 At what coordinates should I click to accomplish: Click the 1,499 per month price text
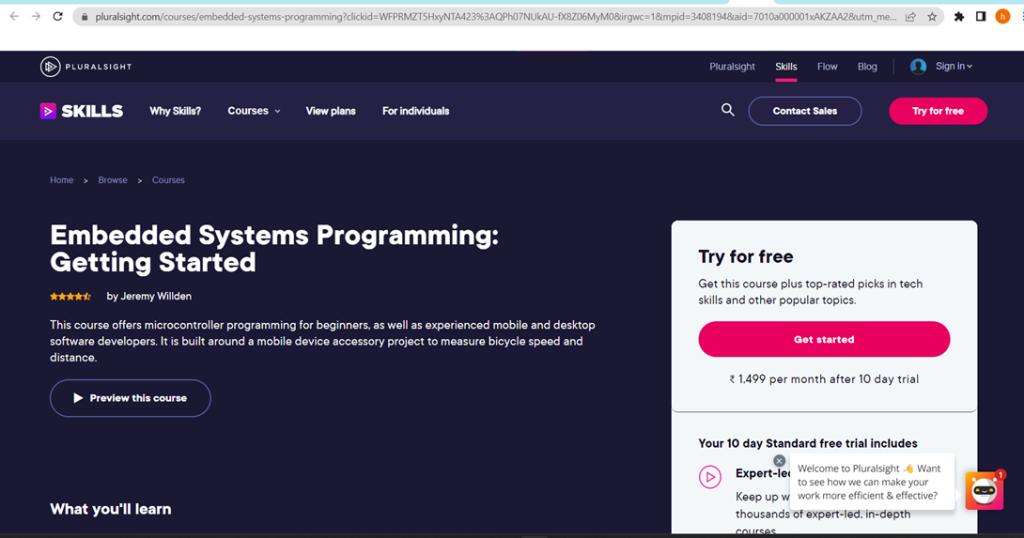(824, 379)
